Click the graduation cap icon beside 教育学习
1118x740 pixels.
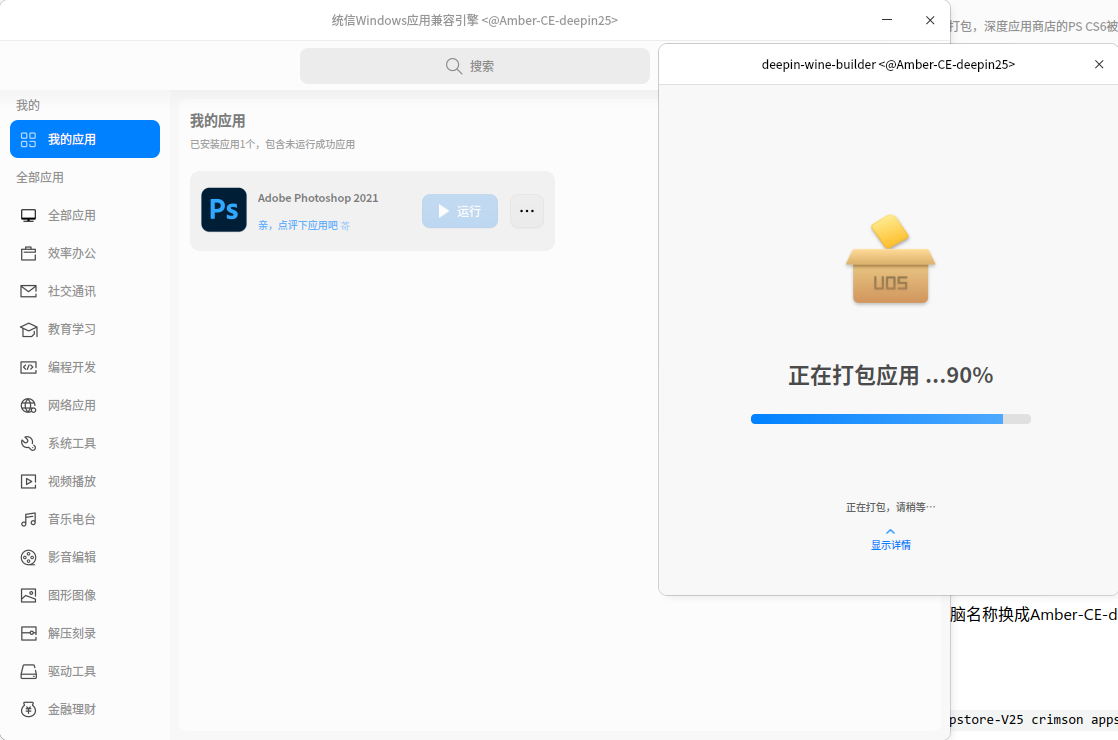[29, 329]
